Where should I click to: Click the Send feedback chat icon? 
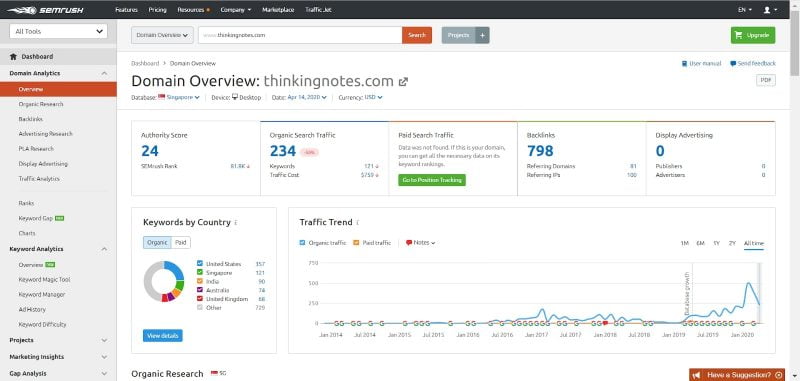(x=733, y=64)
